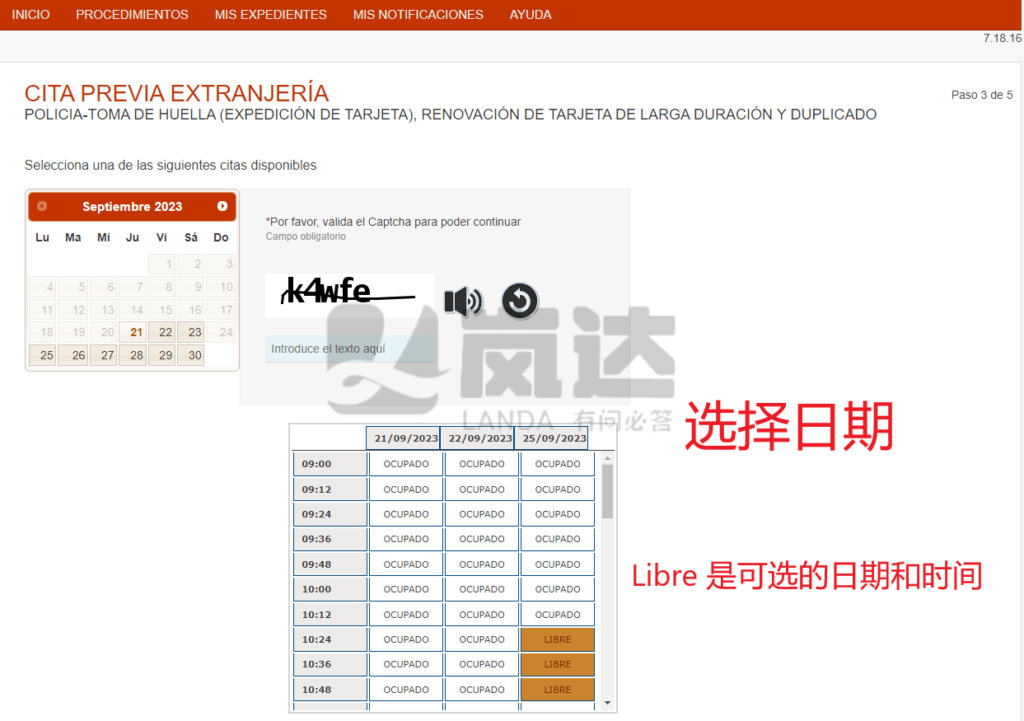Image resolution: width=1024 pixels, height=721 pixels.
Task: Go to next month in calendar
Action: (x=222, y=206)
